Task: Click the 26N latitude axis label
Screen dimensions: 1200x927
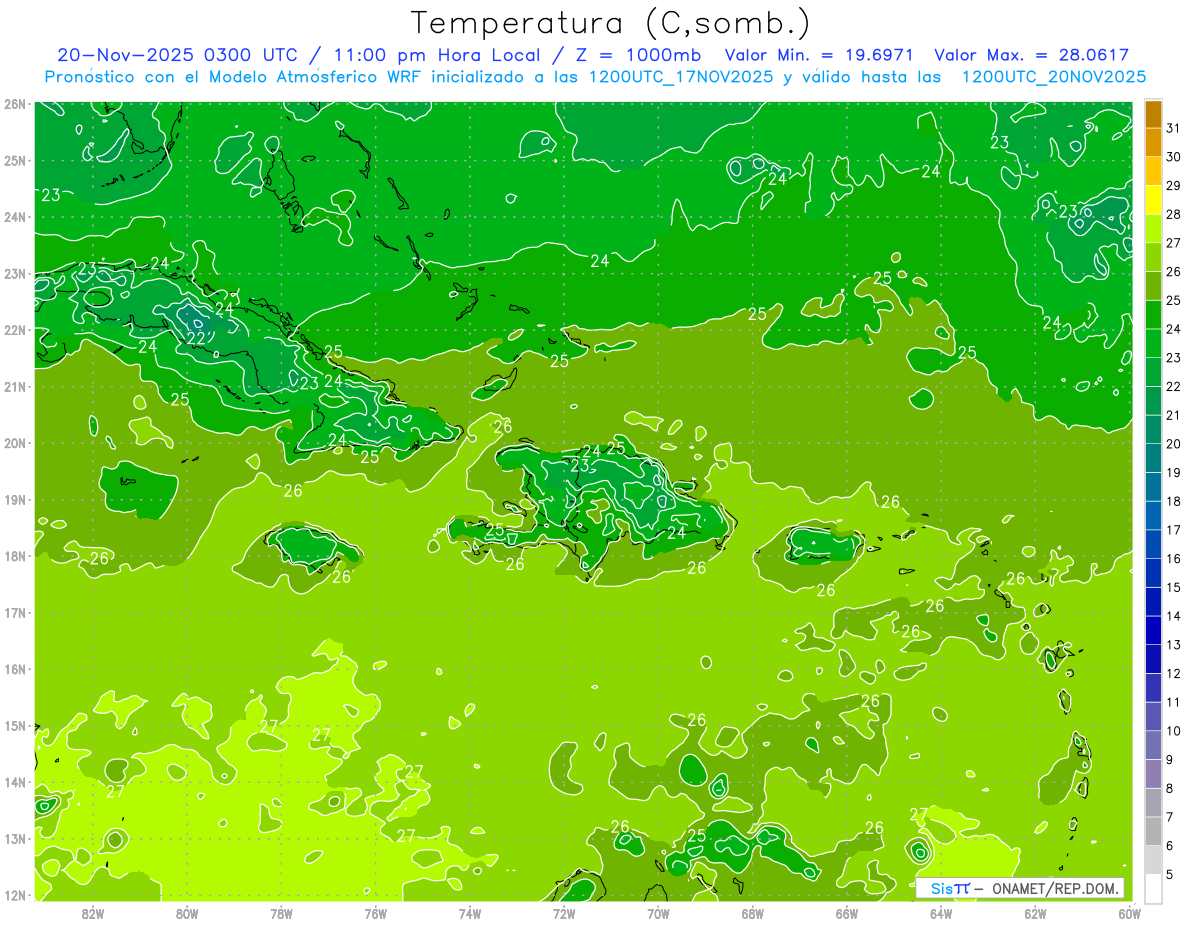Action: point(14,104)
